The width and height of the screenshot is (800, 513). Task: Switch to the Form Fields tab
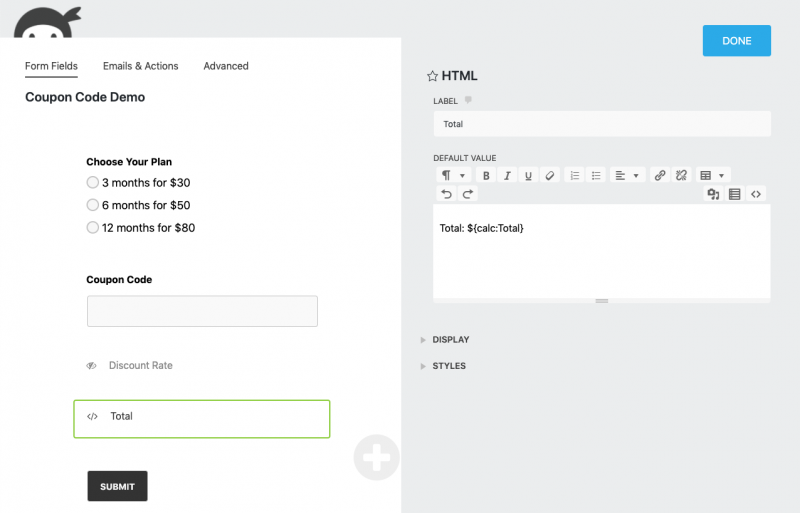click(51, 66)
